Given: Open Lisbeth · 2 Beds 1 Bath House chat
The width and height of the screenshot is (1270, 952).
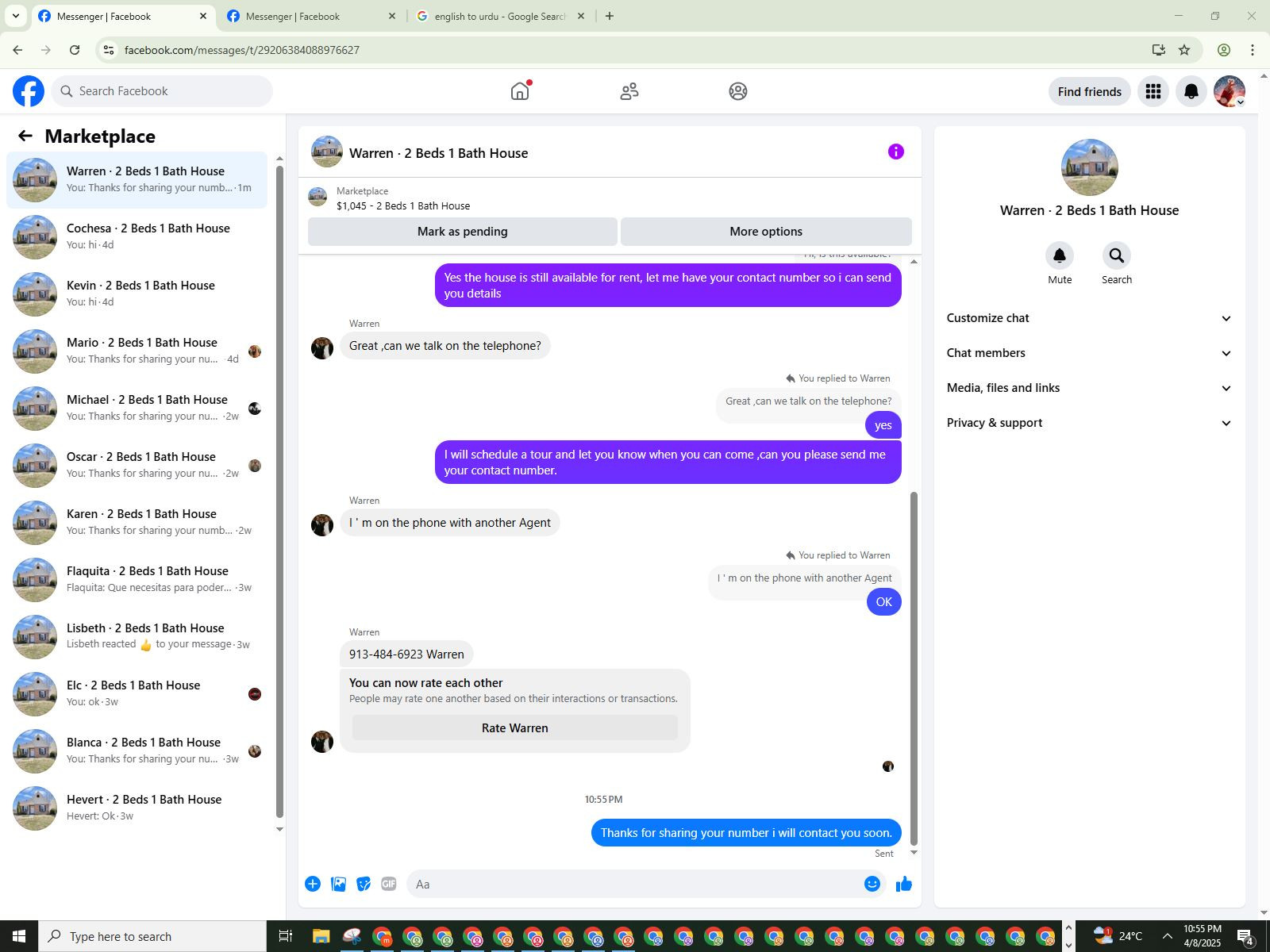Looking at the screenshot, I should [x=137, y=636].
